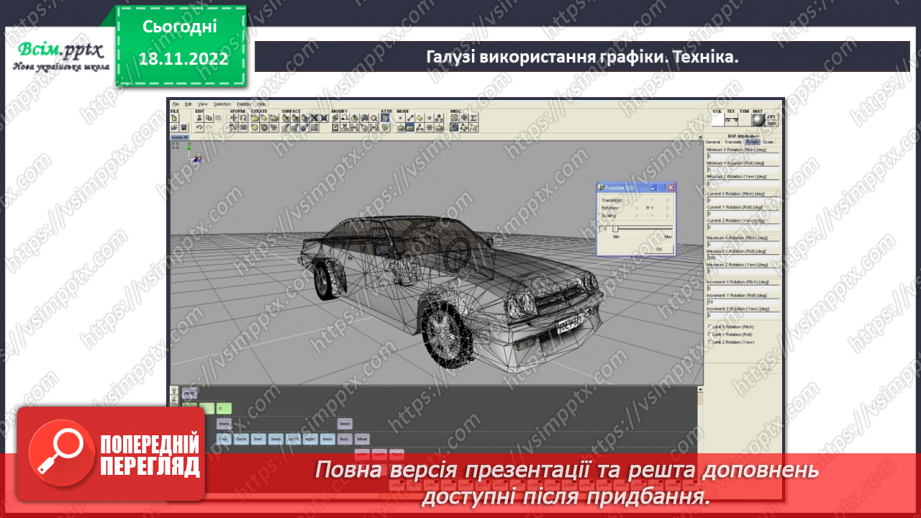The width and height of the screenshot is (921, 518).
Task: Click the Current Y Rotation (Roll) field
Action: pos(743,213)
